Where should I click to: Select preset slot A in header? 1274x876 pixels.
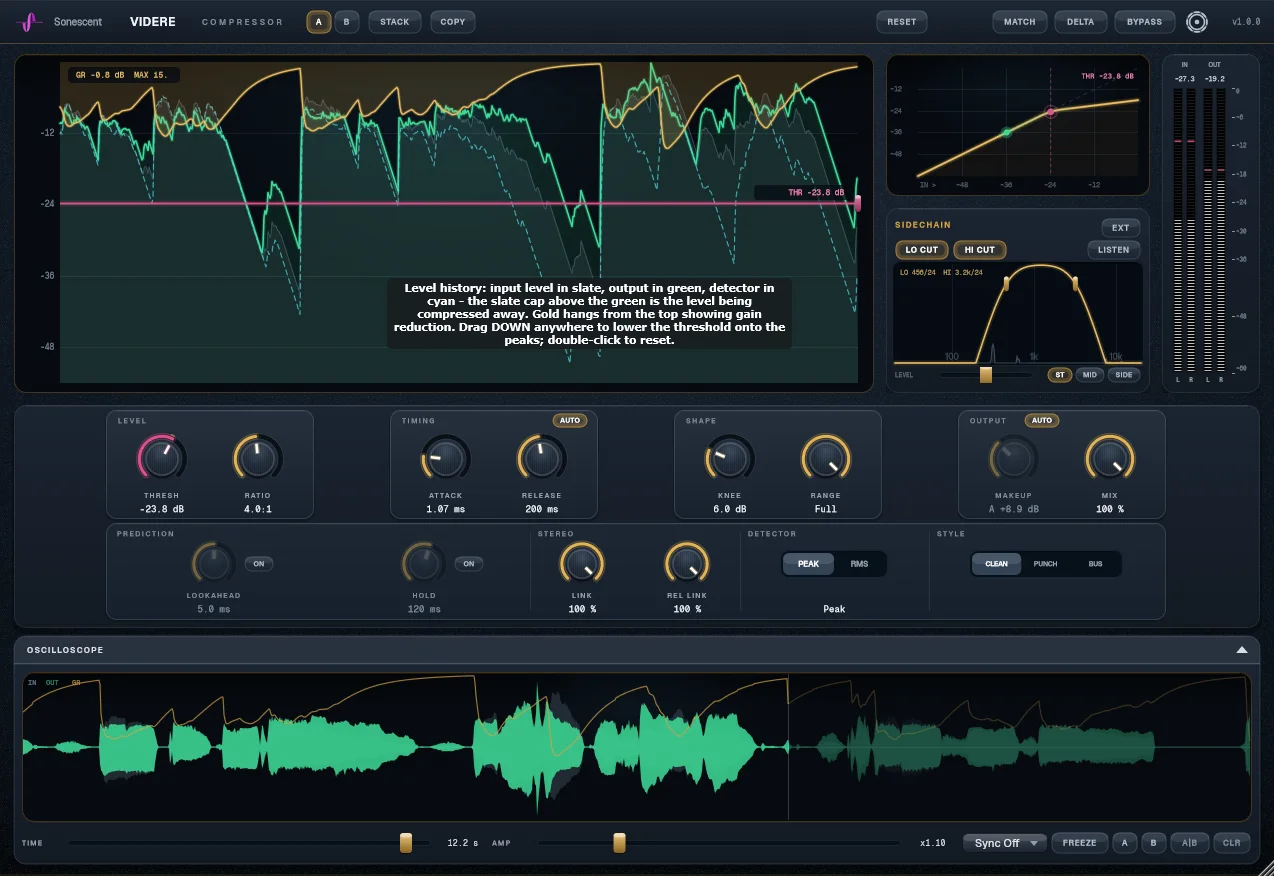319,22
